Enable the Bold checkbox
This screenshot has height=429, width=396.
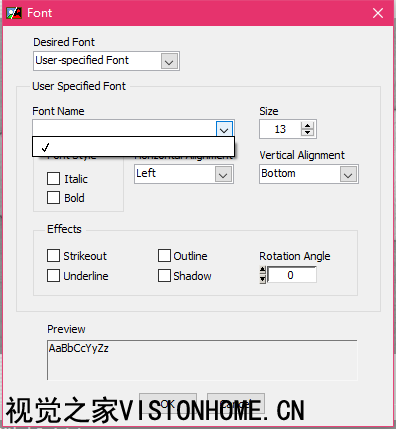point(53,198)
